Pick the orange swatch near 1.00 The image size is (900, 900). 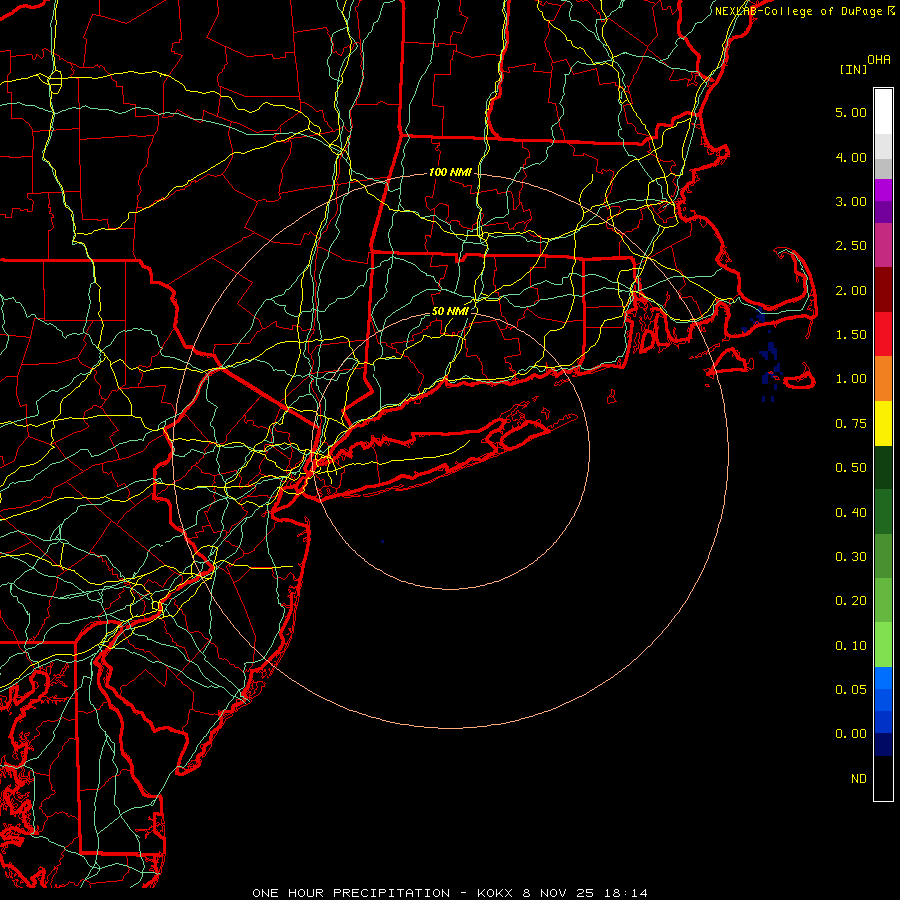[883, 379]
